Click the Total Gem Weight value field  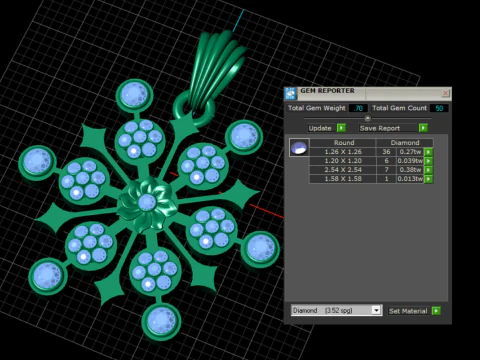(x=358, y=108)
